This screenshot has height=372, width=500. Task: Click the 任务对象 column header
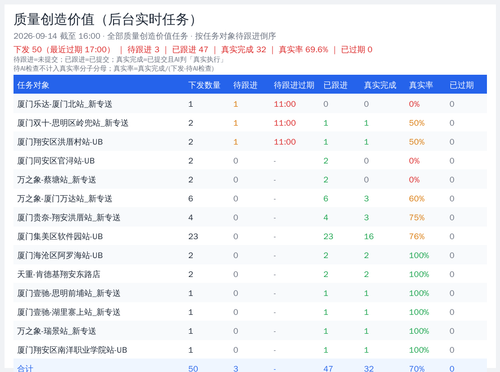point(33,85)
